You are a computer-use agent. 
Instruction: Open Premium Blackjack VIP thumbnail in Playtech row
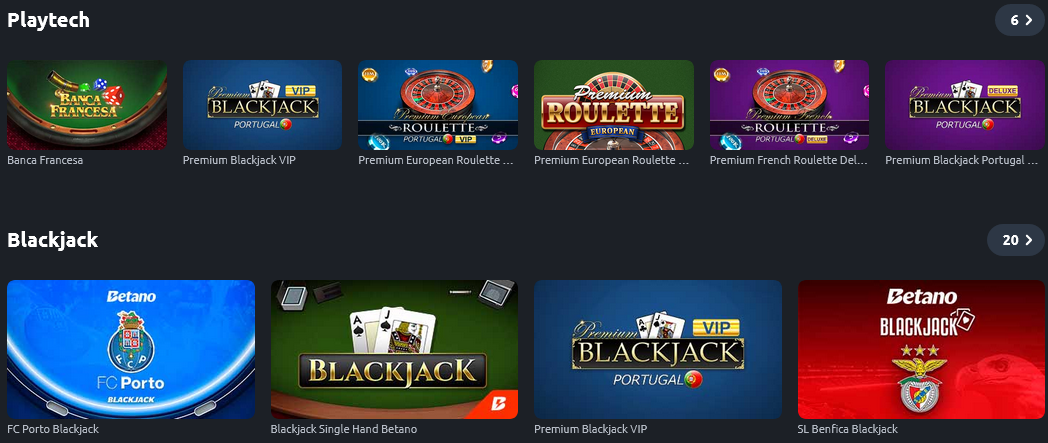(x=263, y=105)
